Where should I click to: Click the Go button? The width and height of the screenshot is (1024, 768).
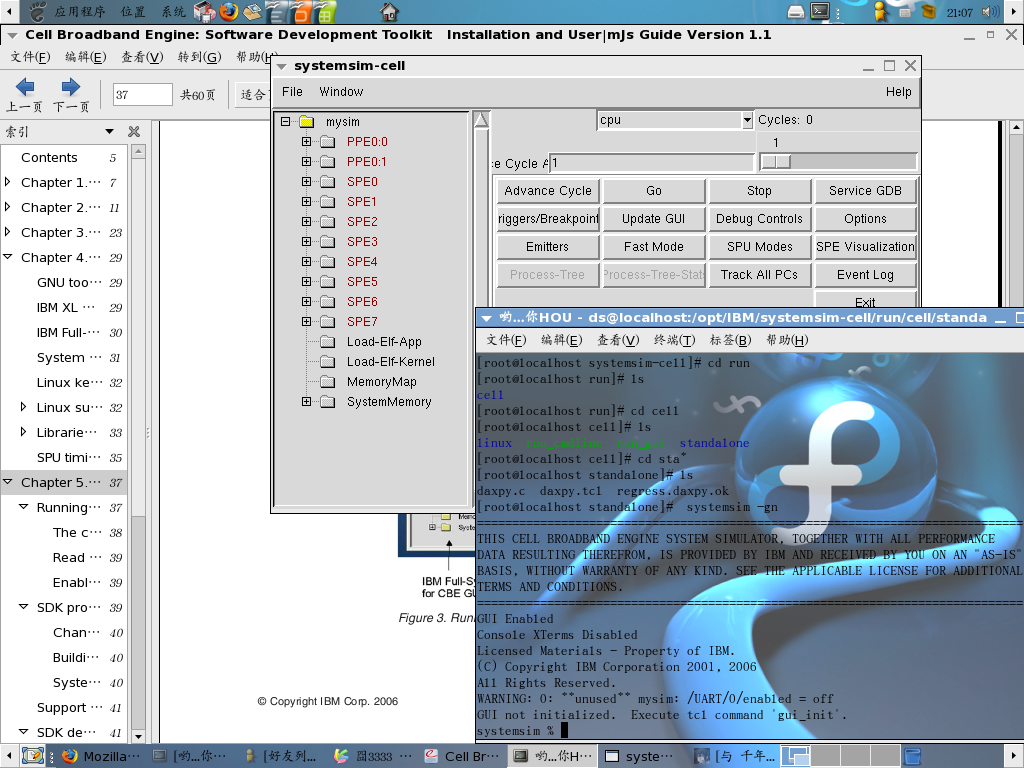(x=654, y=191)
